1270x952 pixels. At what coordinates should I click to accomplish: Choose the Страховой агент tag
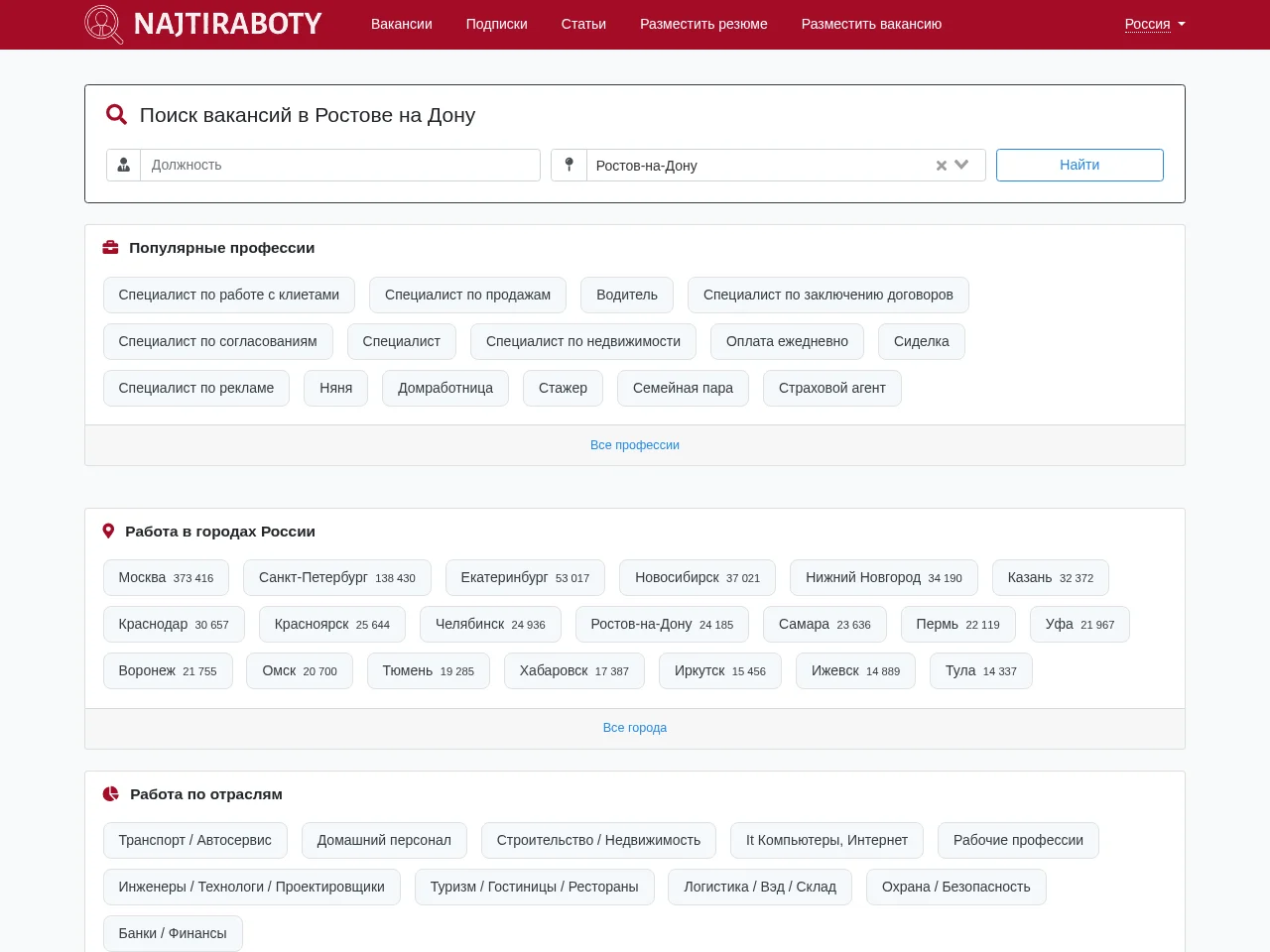point(832,388)
